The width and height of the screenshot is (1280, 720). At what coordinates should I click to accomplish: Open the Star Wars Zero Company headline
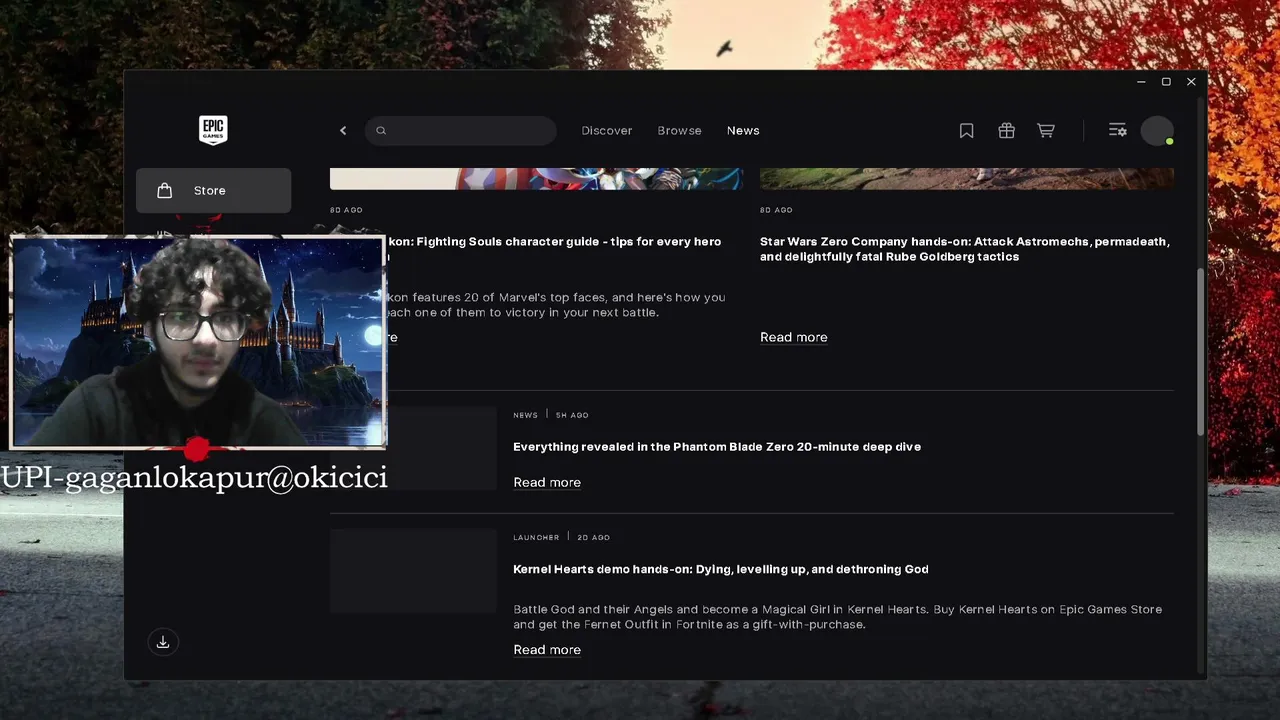click(x=965, y=249)
